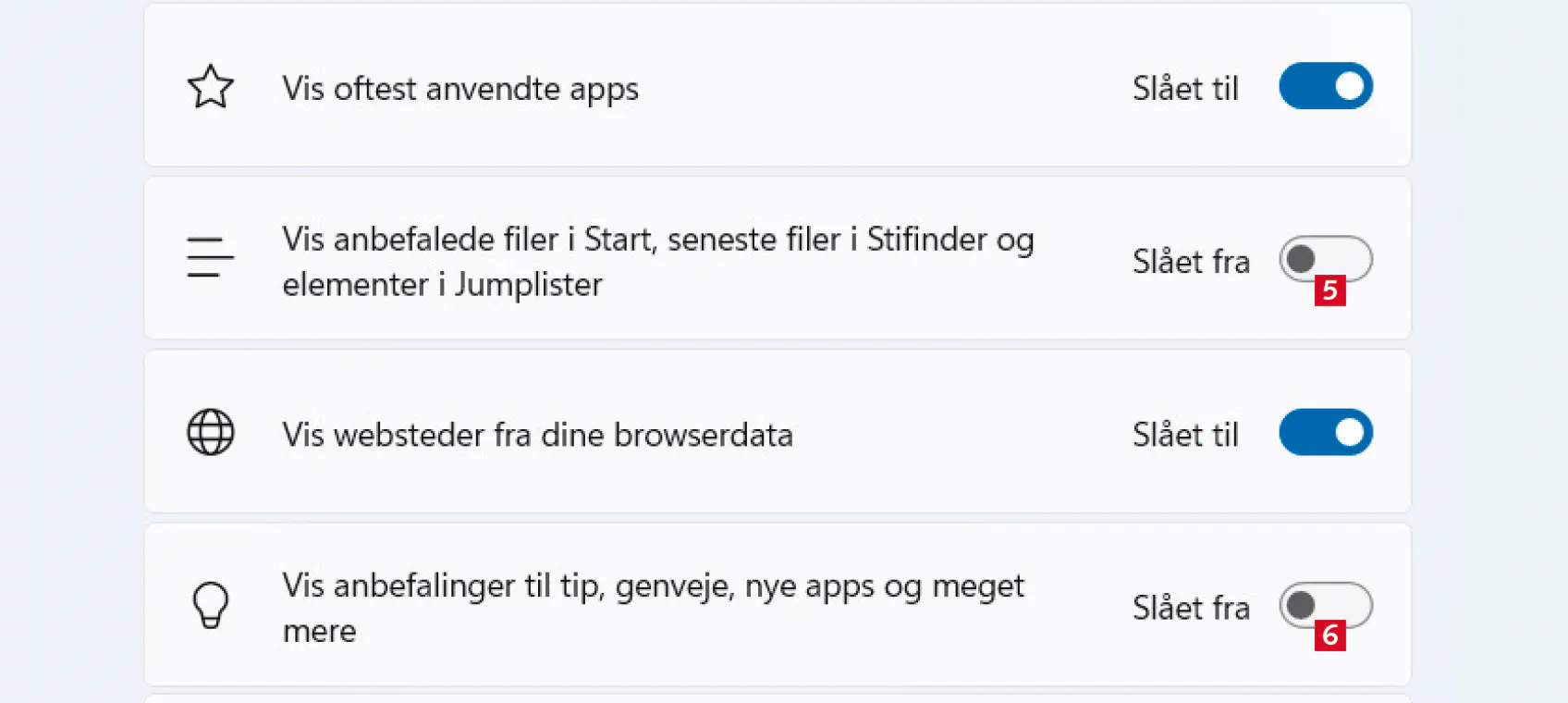Click 'Vis anbefalinger til tip, genveje' text line

(653, 586)
